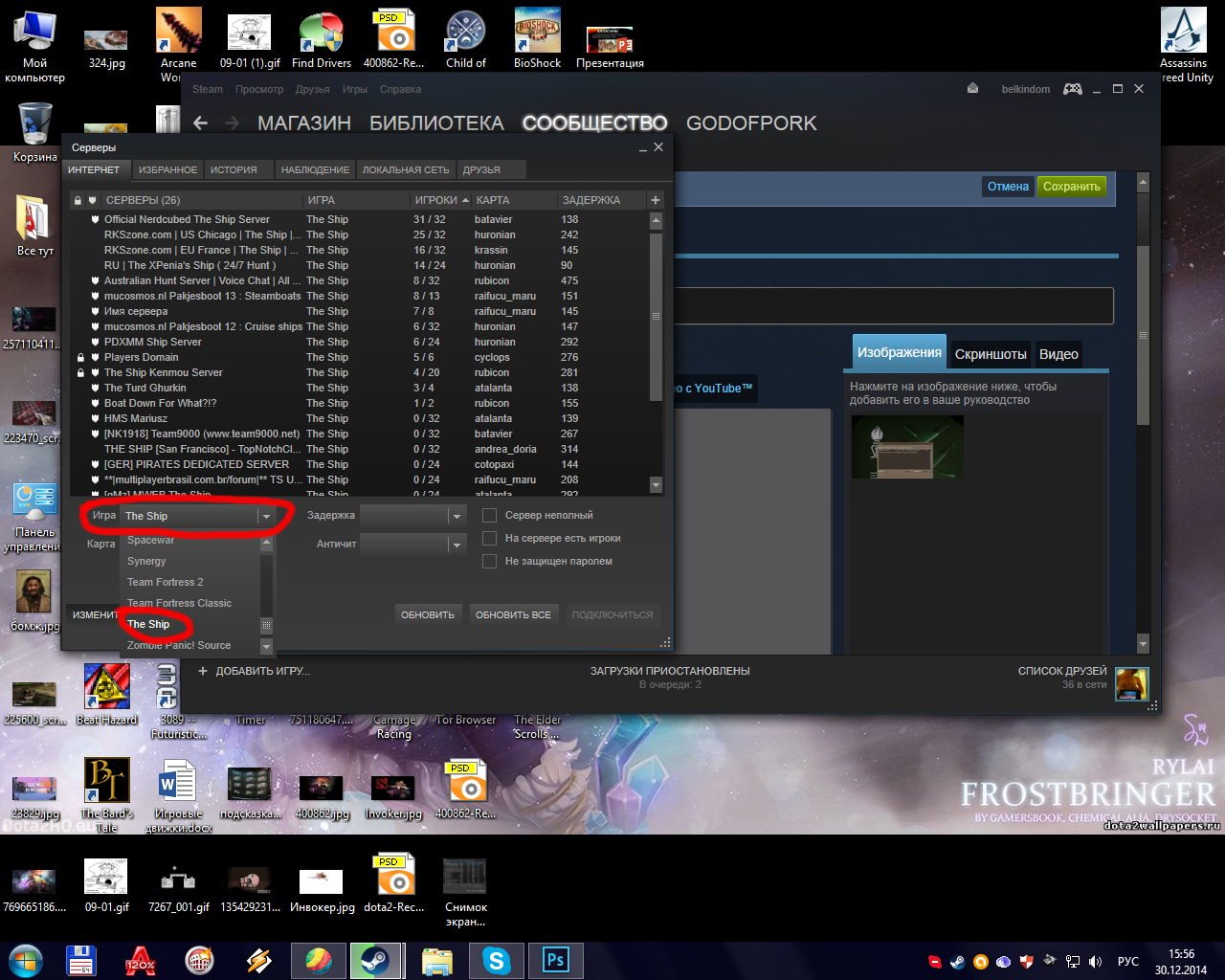Select the Find Drivers desktop icon
Viewport: 1225px width, 980px height.
322,38
